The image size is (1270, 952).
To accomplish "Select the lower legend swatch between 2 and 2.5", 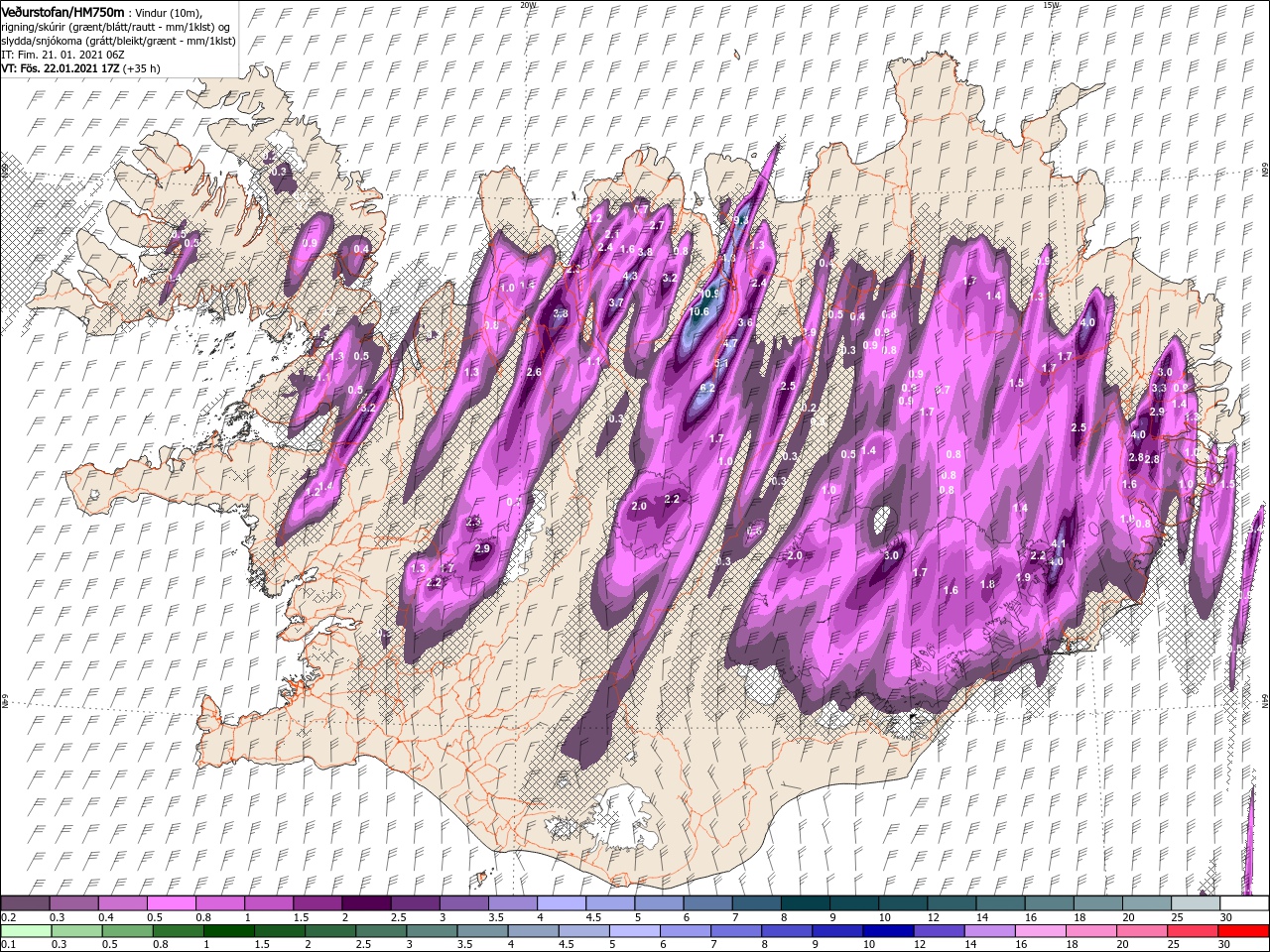I will (329, 931).
